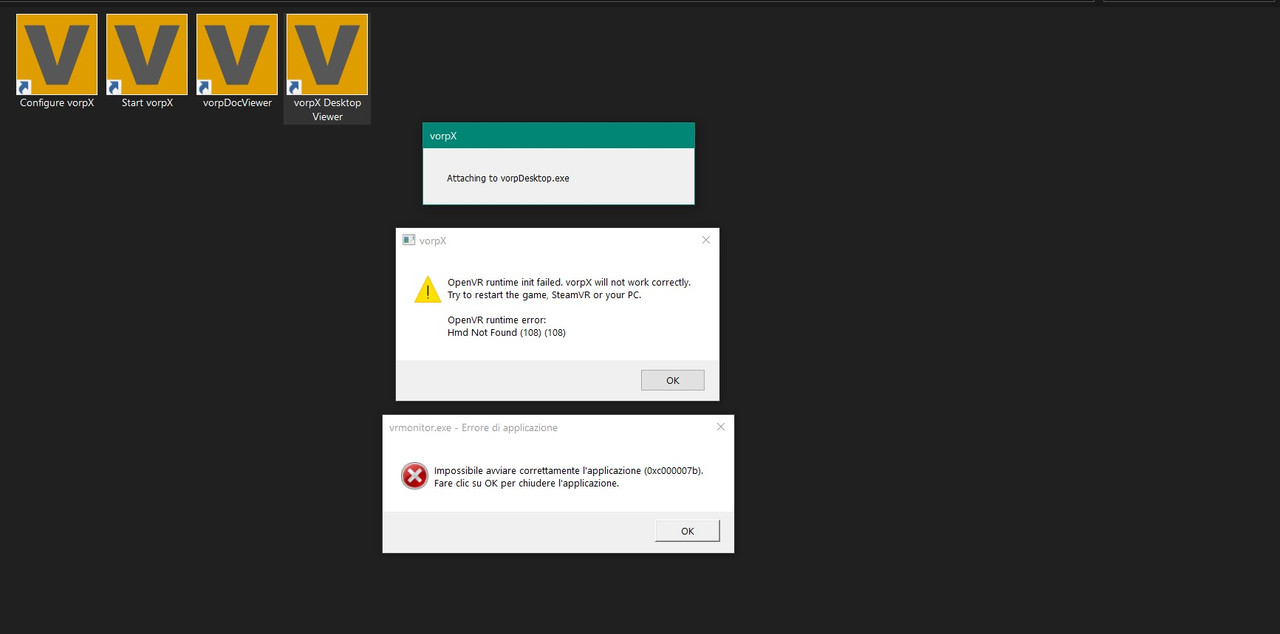Close the vorpX OpenVR warning dialog
1280x634 pixels.
click(706, 240)
